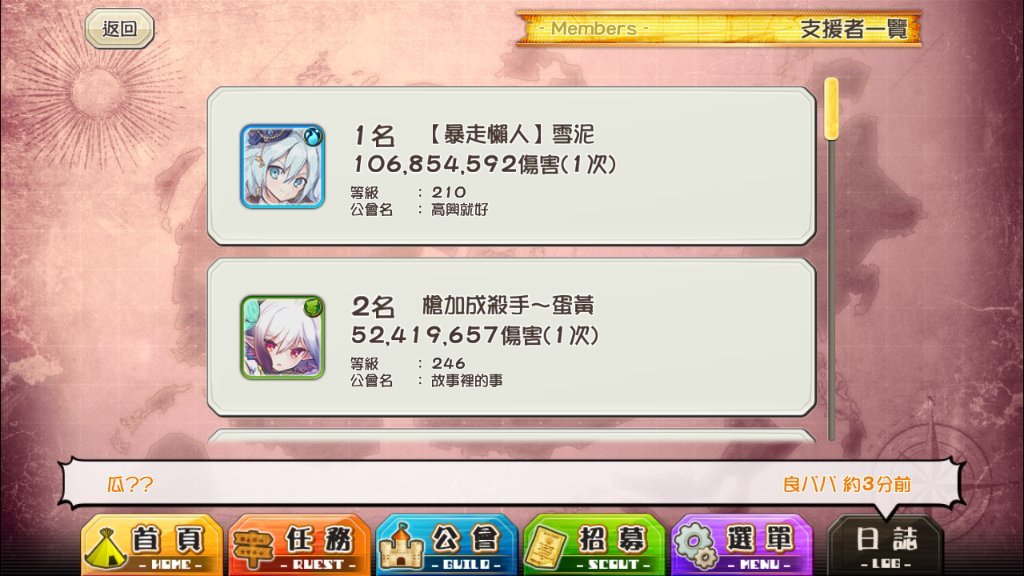Open the chat message bar showing 瓜??
Image resolution: width=1024 pixels, height=576 pixels.
[511, 484]
